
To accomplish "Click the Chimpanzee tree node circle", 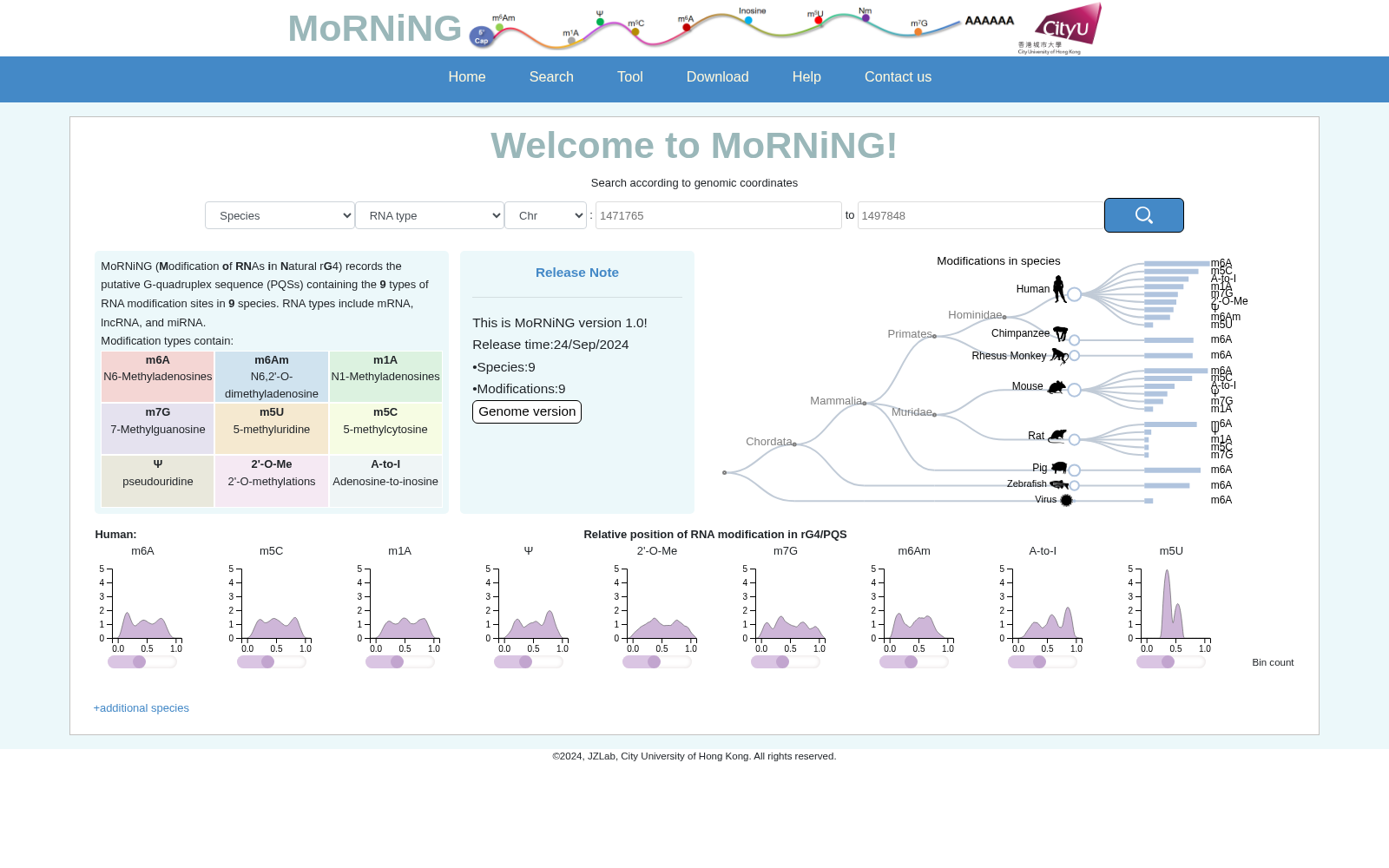I will [x=1075, y=340].
